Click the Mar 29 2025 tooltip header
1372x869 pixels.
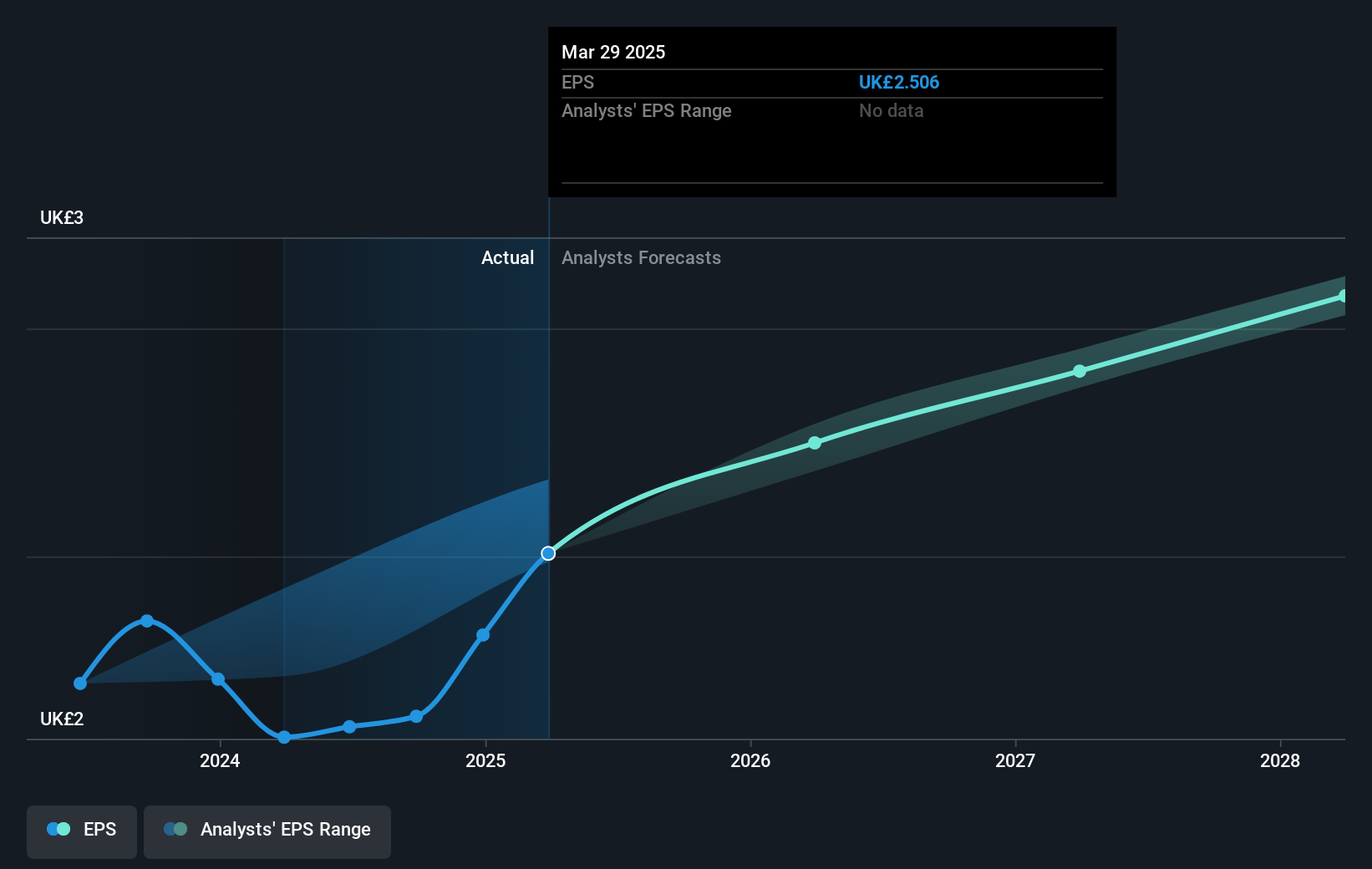click(613, 52)
